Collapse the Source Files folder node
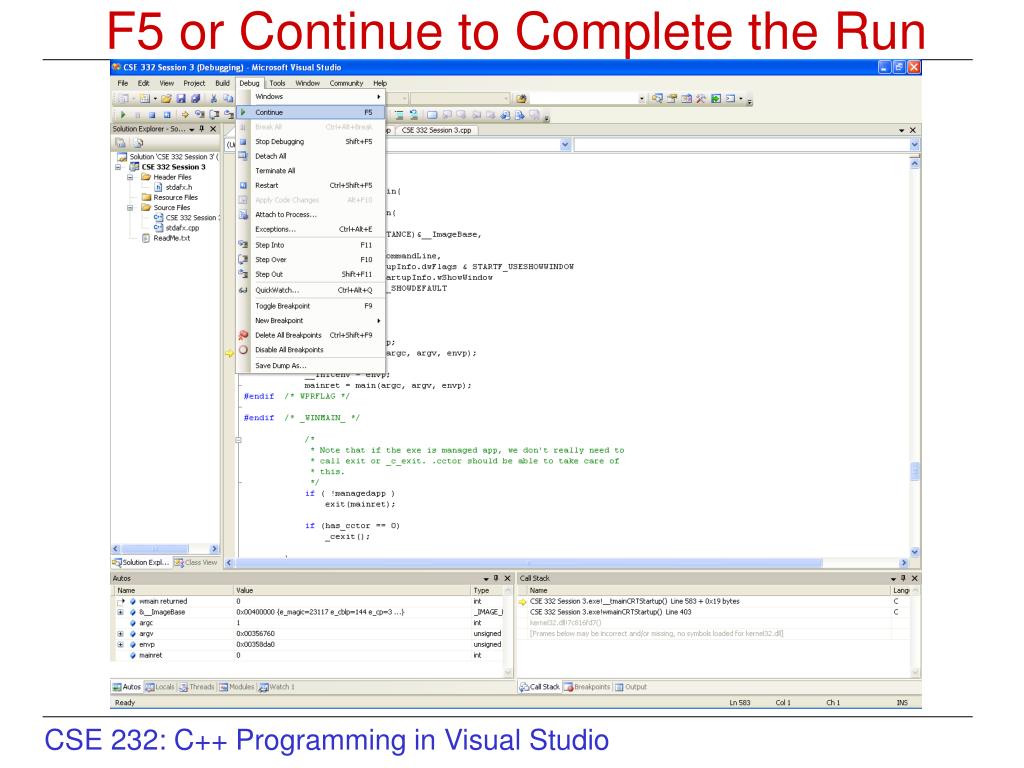 pyautogui.click(x=130, y=208)
